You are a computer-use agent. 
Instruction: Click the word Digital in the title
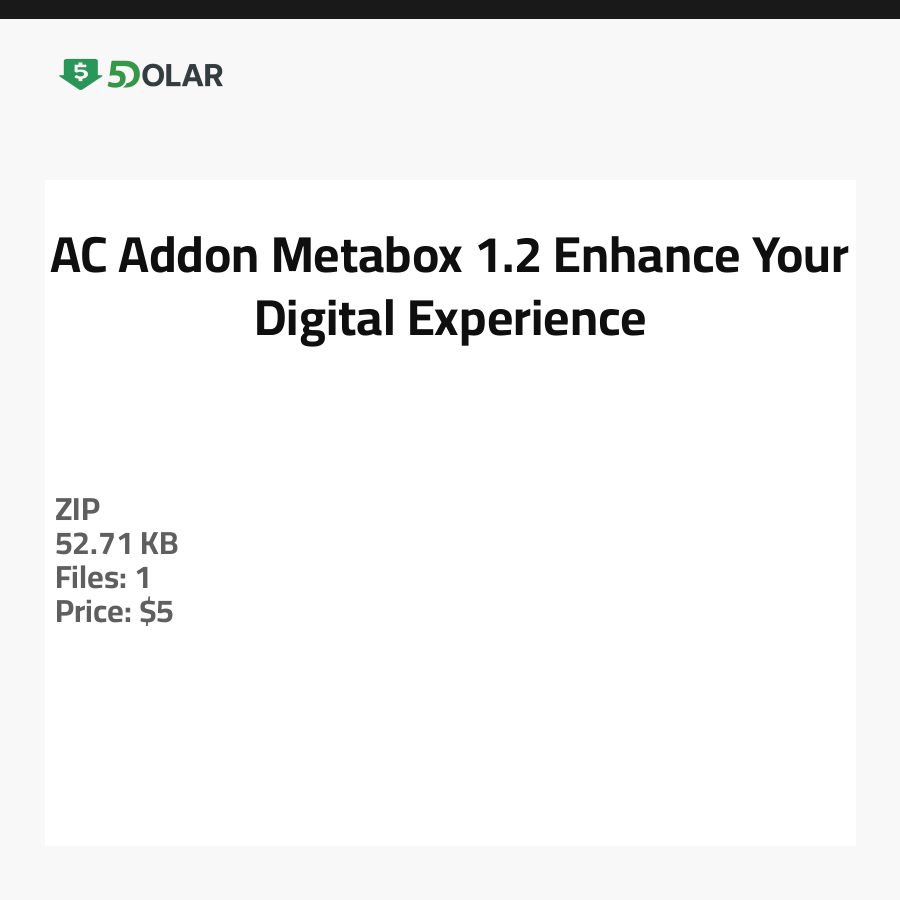[315, 320]
